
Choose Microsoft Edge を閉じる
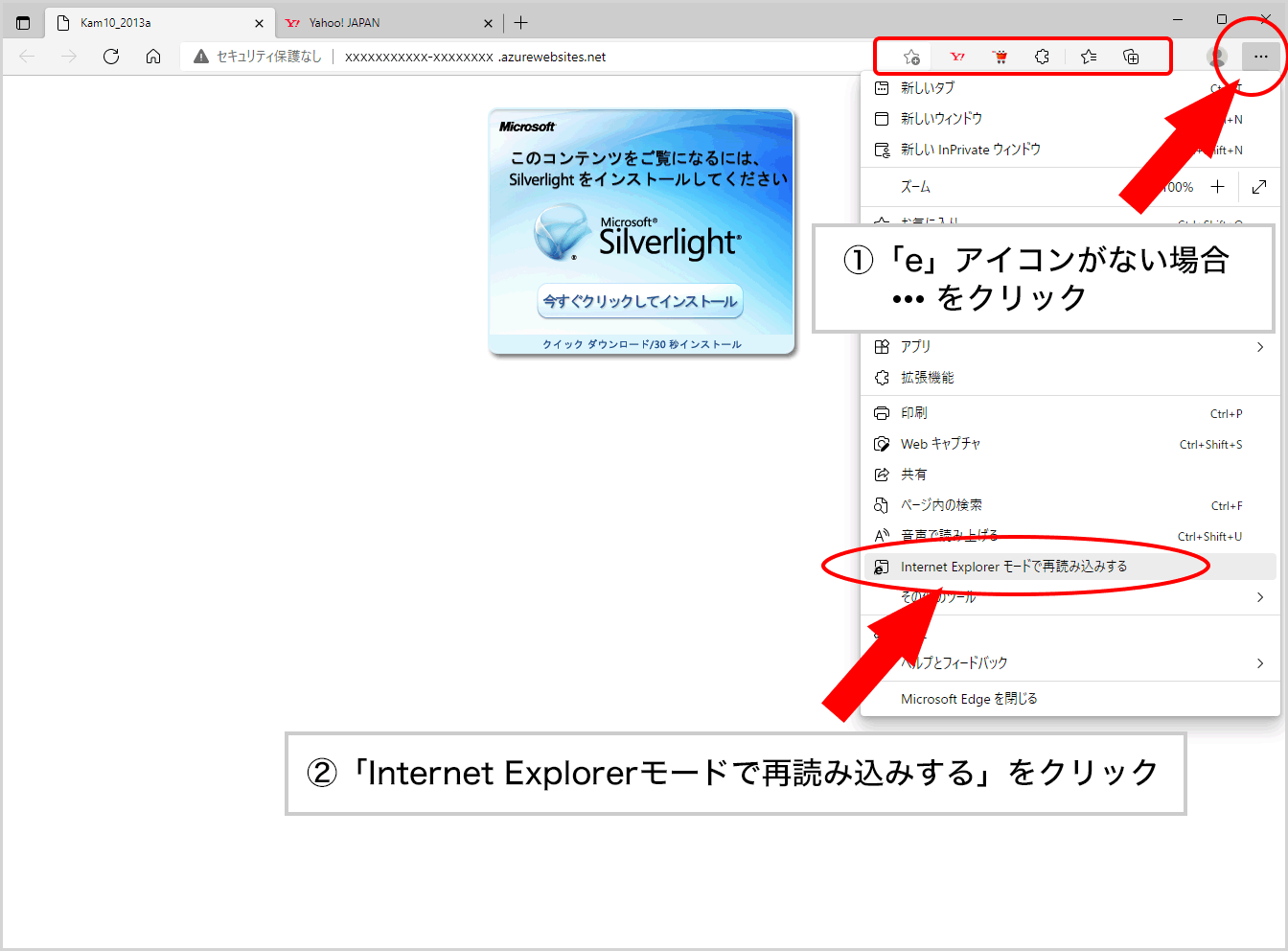tap(1070, 699)
